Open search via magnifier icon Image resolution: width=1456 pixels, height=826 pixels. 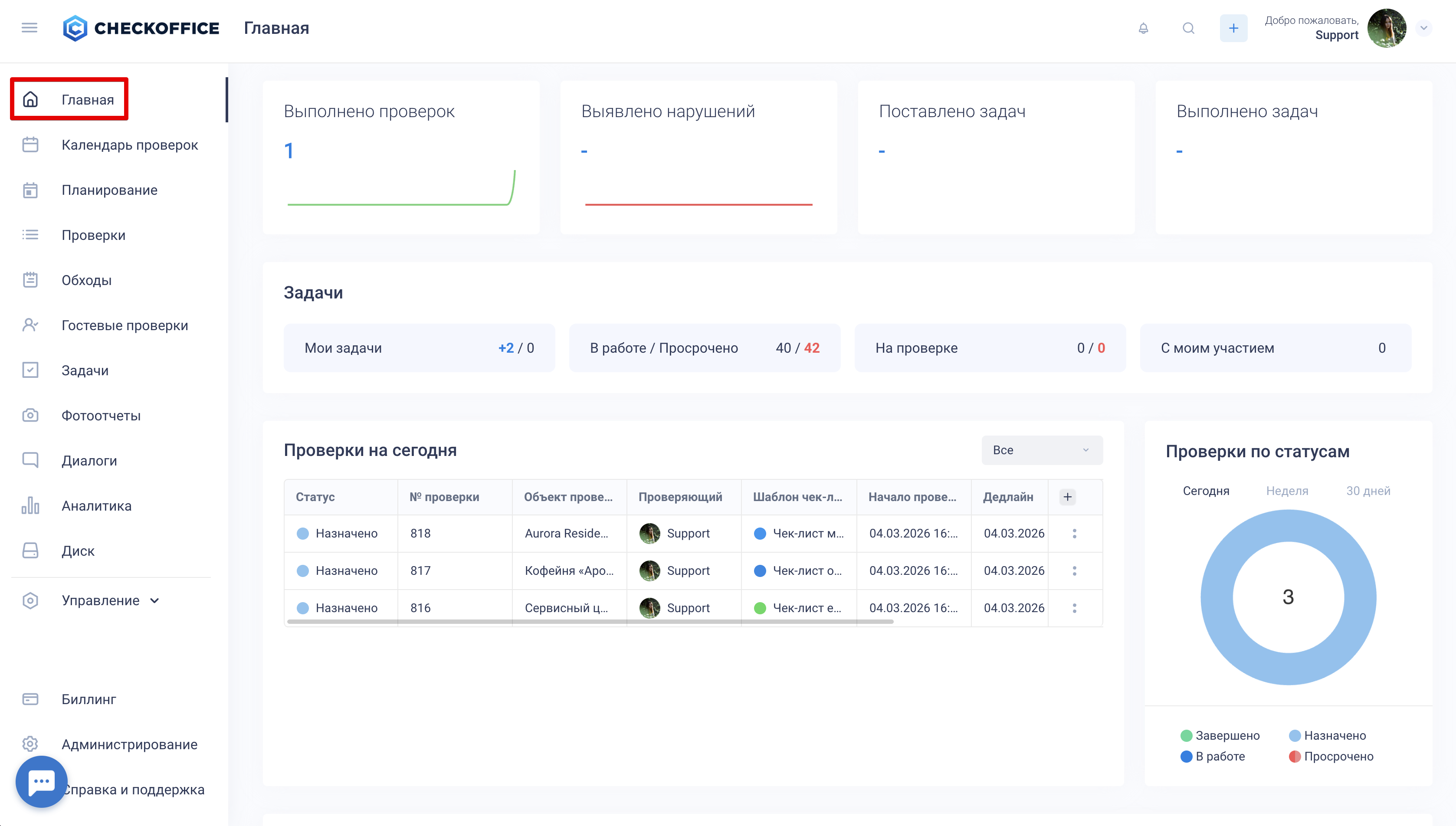click(x=1188, y=28)
